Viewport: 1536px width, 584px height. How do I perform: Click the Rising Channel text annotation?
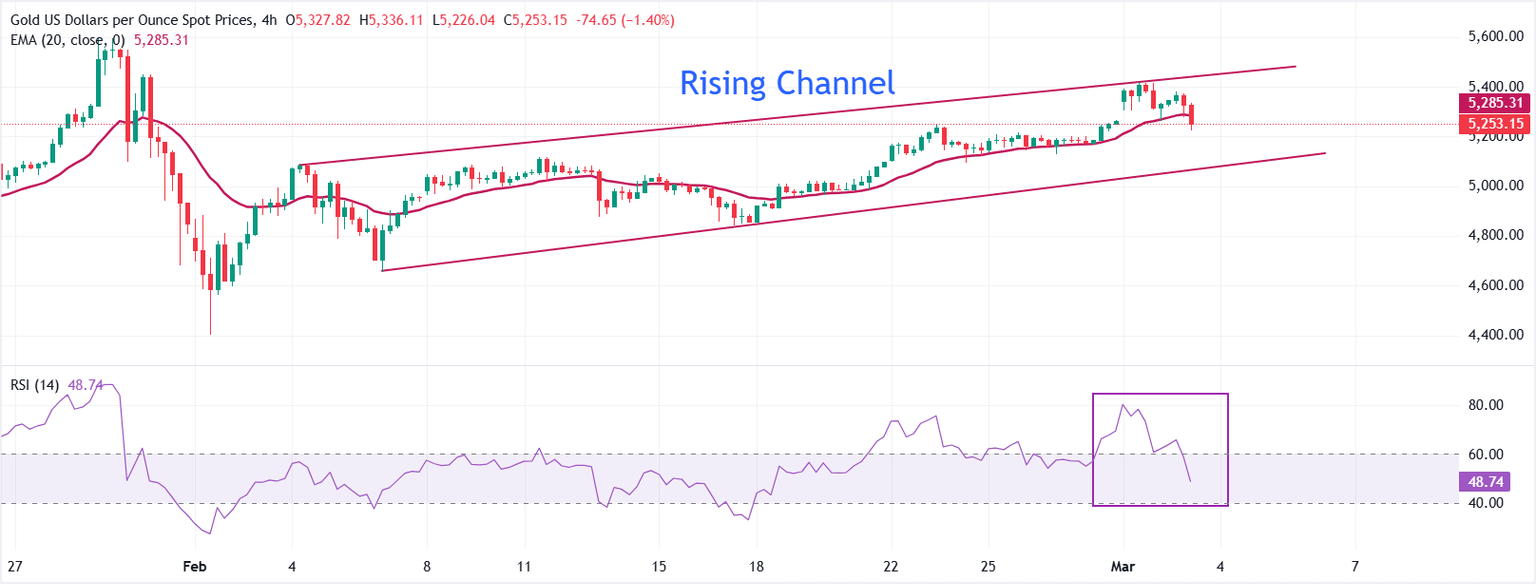tap(787, 83)
